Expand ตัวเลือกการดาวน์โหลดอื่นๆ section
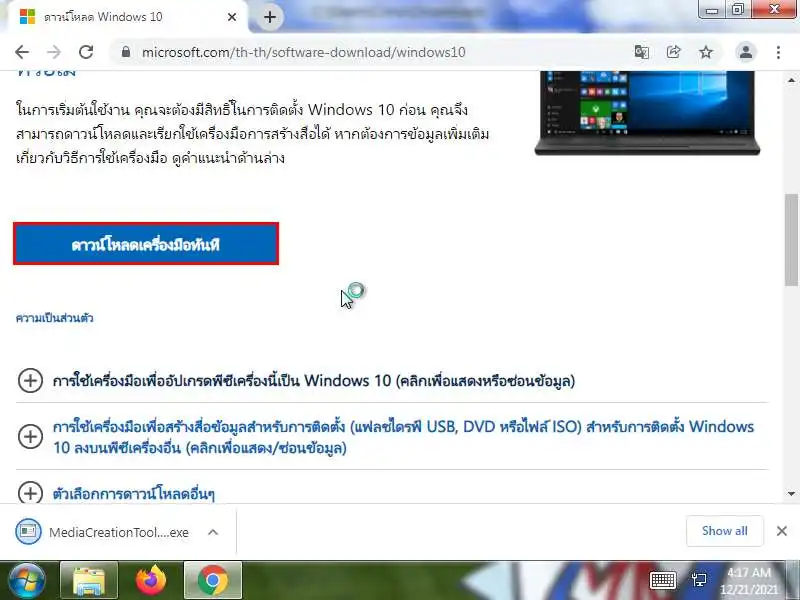The width and height of the screenshot is (800, 600). (30, 493)
